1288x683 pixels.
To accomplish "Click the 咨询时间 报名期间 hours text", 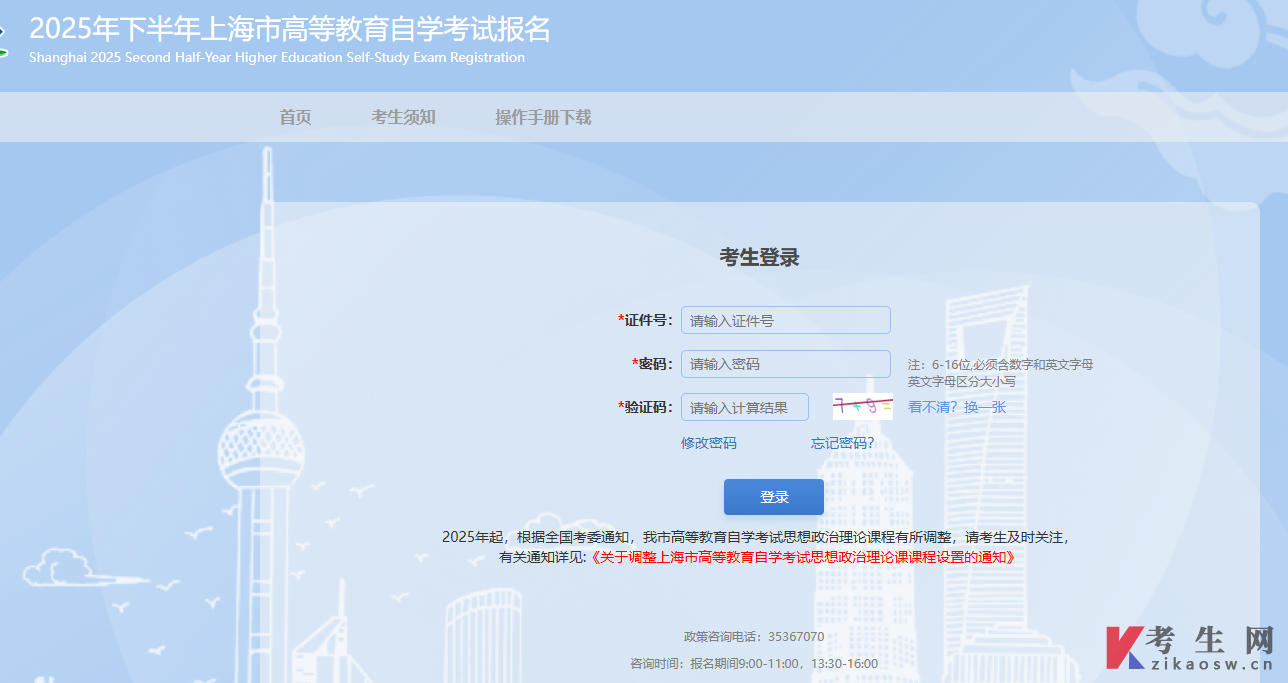I will point(754,664).
